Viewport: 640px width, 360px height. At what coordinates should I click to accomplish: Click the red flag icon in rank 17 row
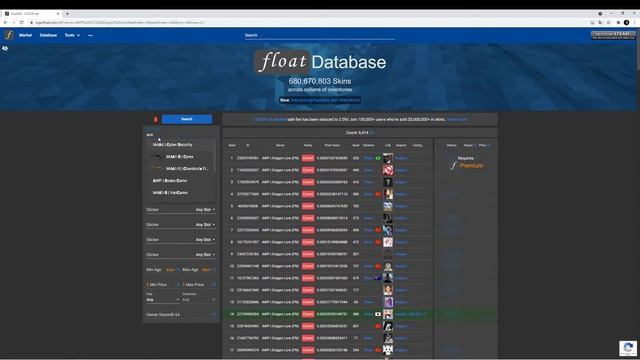click(378, 350)
